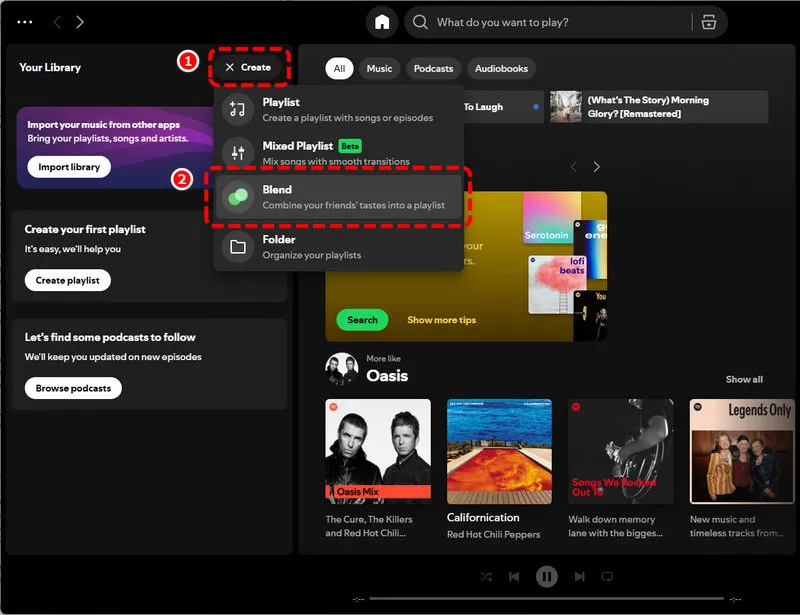Show next carousel item with the right chevron
800x615 pixels.
pos(596,167)
